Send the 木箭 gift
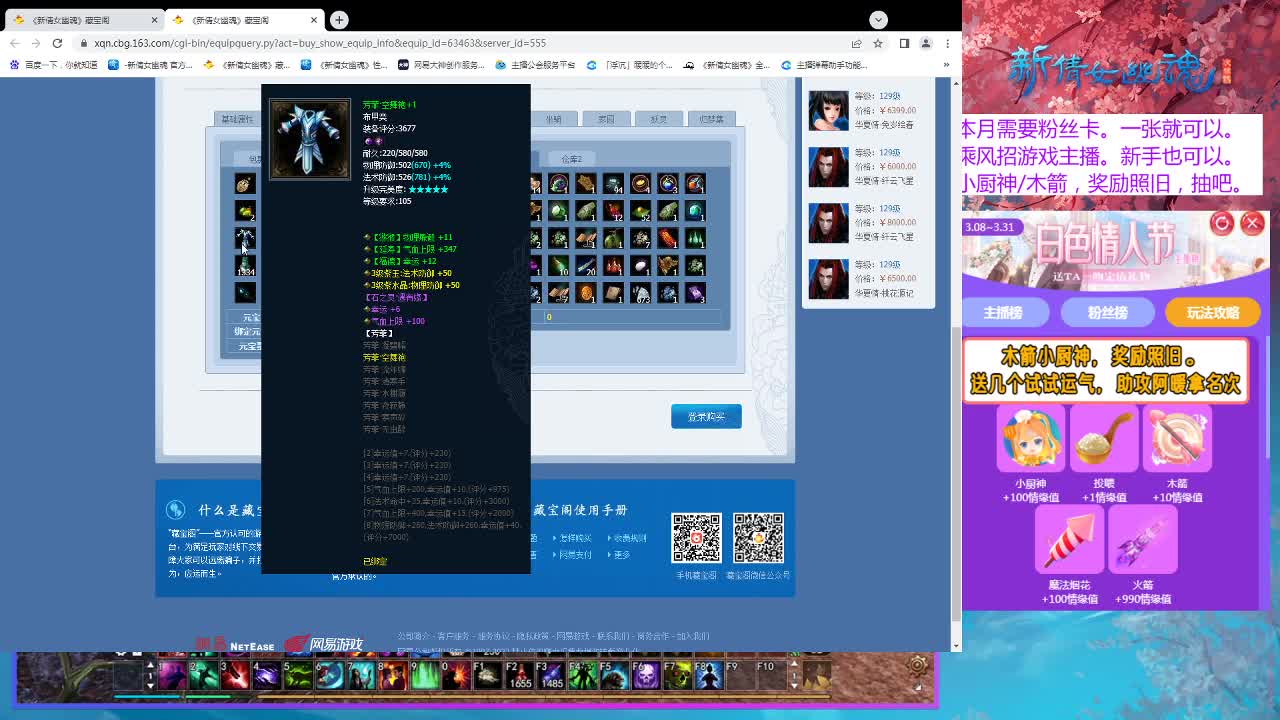This screenshot has height=720, width=1280. click(x=1177, y=439)
